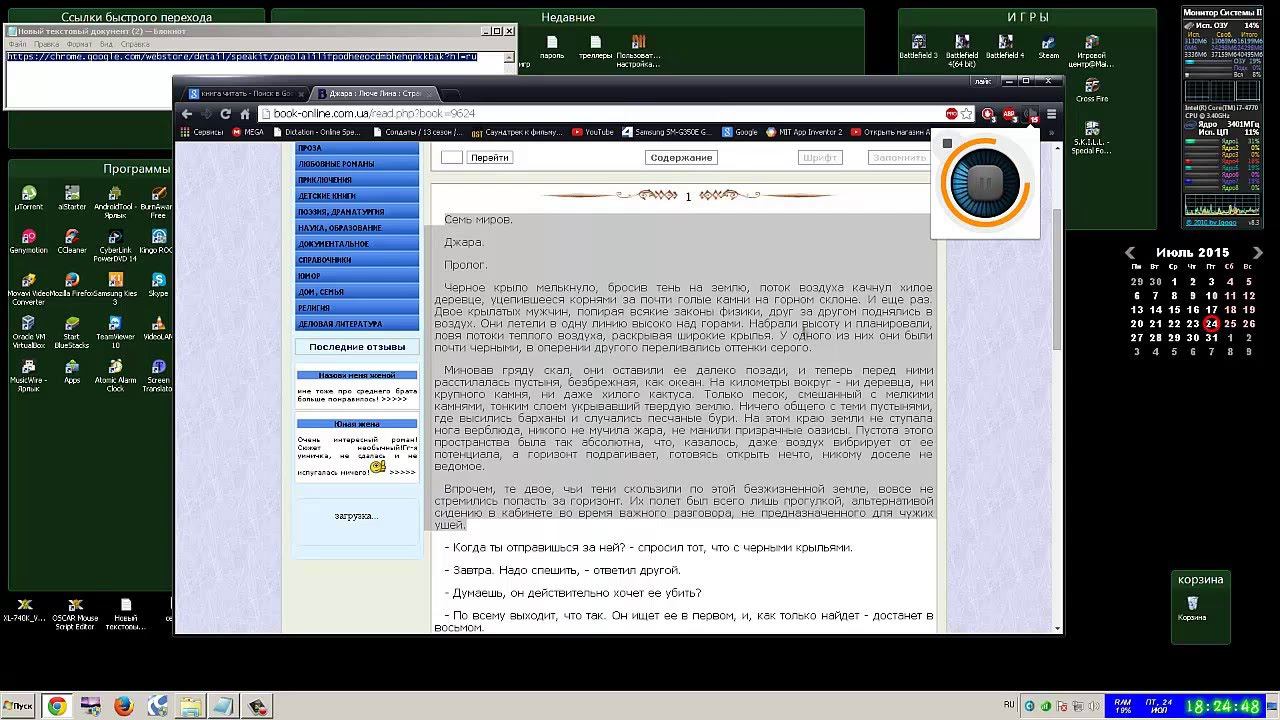The height and width of the screenshot is (720, 1280).
Task: Click the stop square in the SpeakIt popup
Action: click(948, 144)
